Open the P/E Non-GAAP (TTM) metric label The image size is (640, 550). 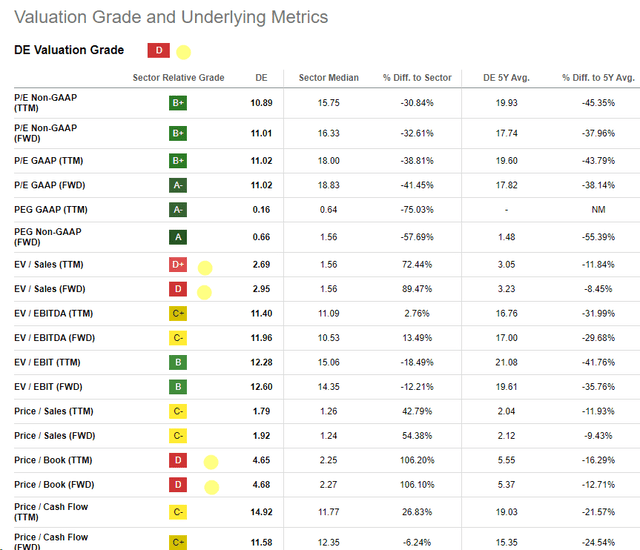click(x=46, y=103)
